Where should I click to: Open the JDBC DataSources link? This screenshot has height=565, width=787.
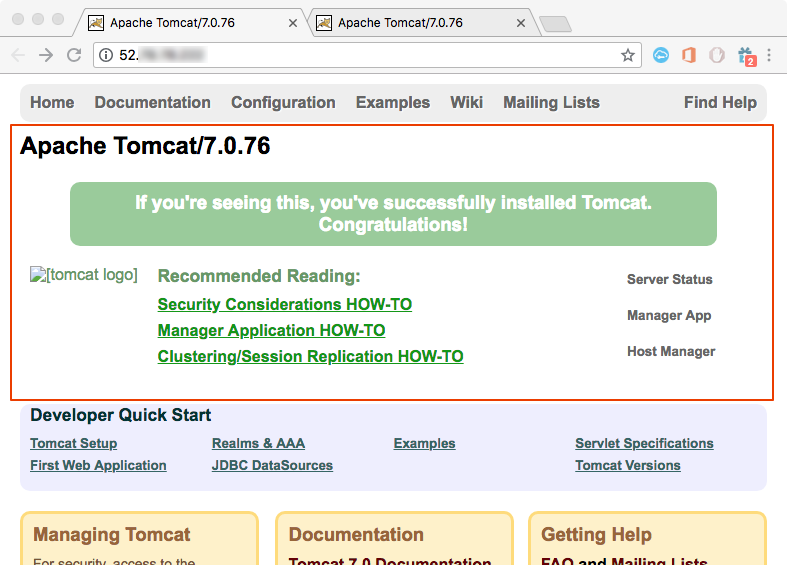click(x=273, y=466)
